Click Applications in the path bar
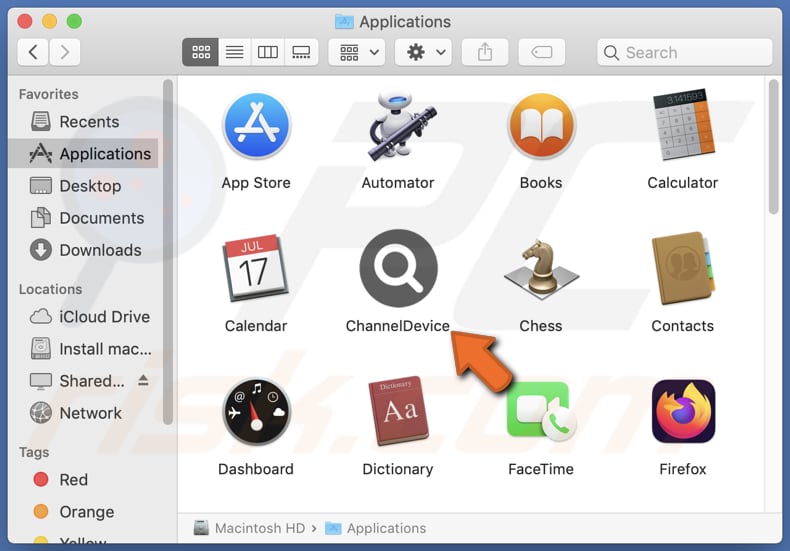This screenshot has width=790, height=551. [376, 528]
